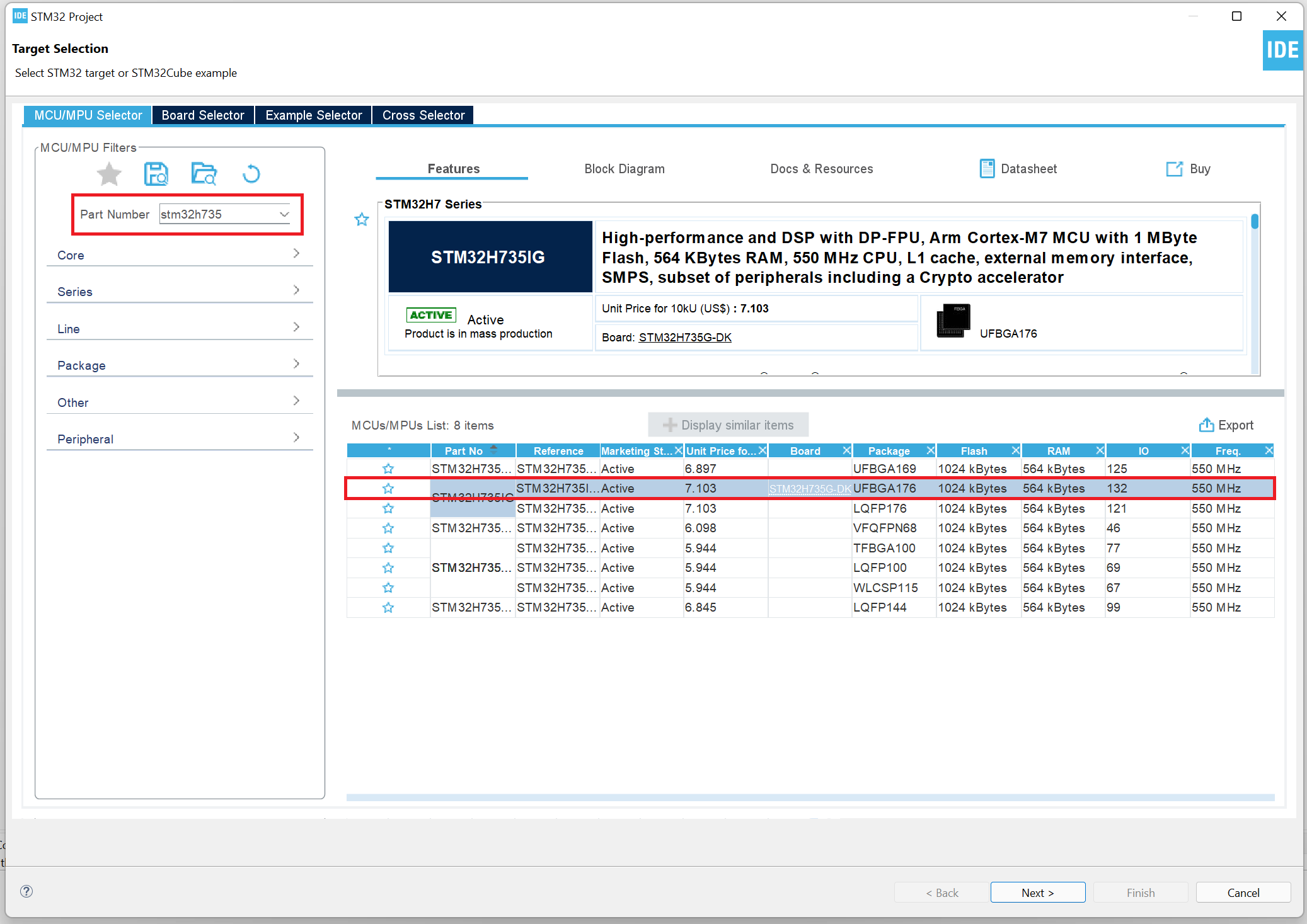Viewport: 1307px width, 924px height.
Task: Toggle favorite star for LQFP144 row
Action: point(388,608)
